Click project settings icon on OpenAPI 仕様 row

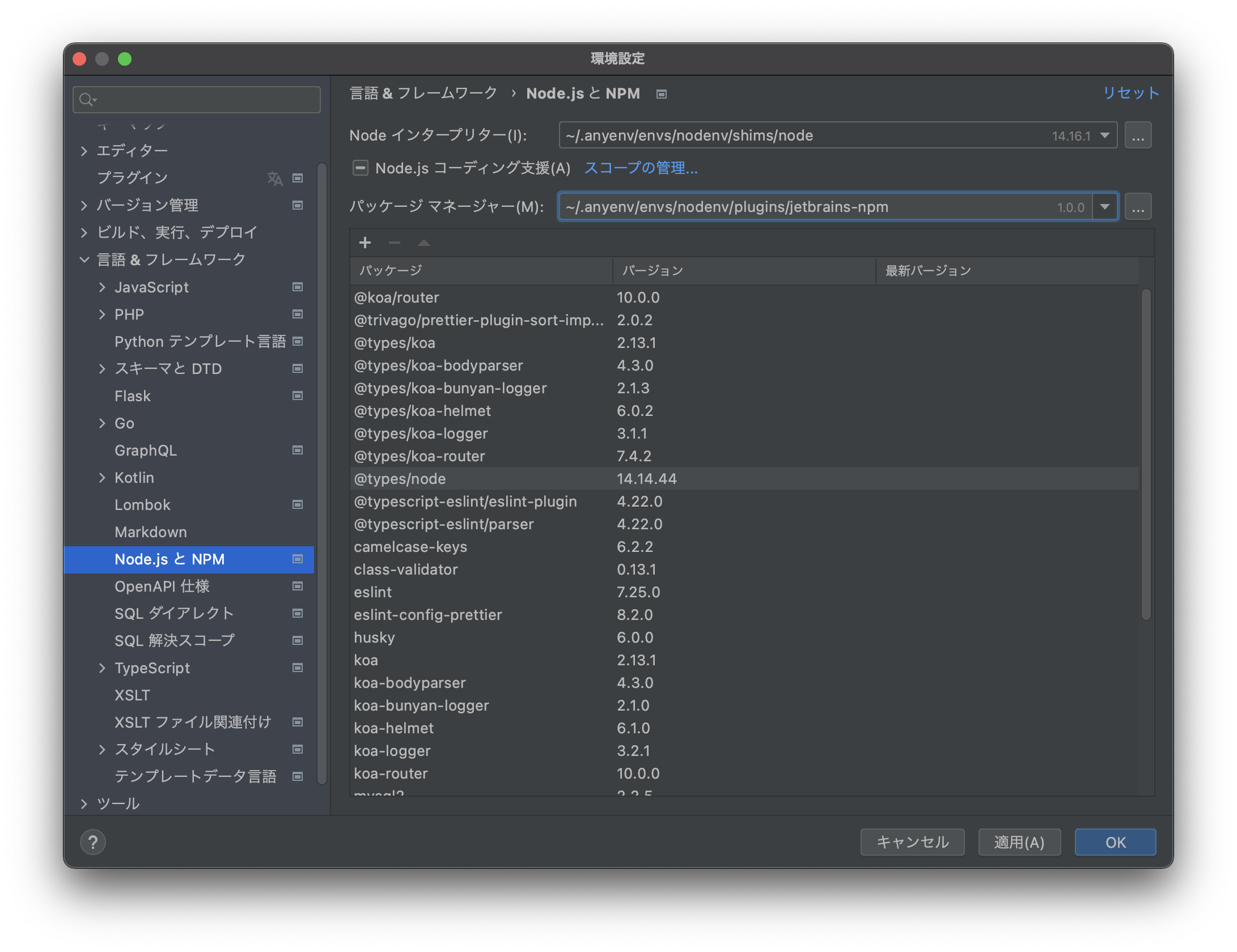297,586
